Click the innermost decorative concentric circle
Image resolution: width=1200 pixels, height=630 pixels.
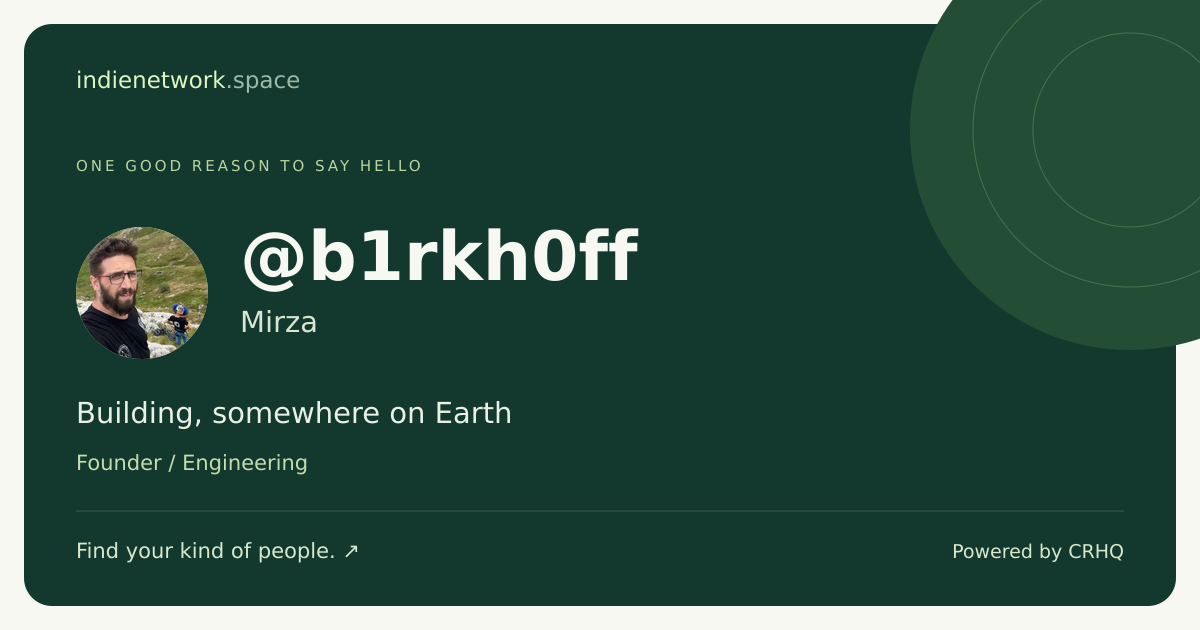[1130, 130]
